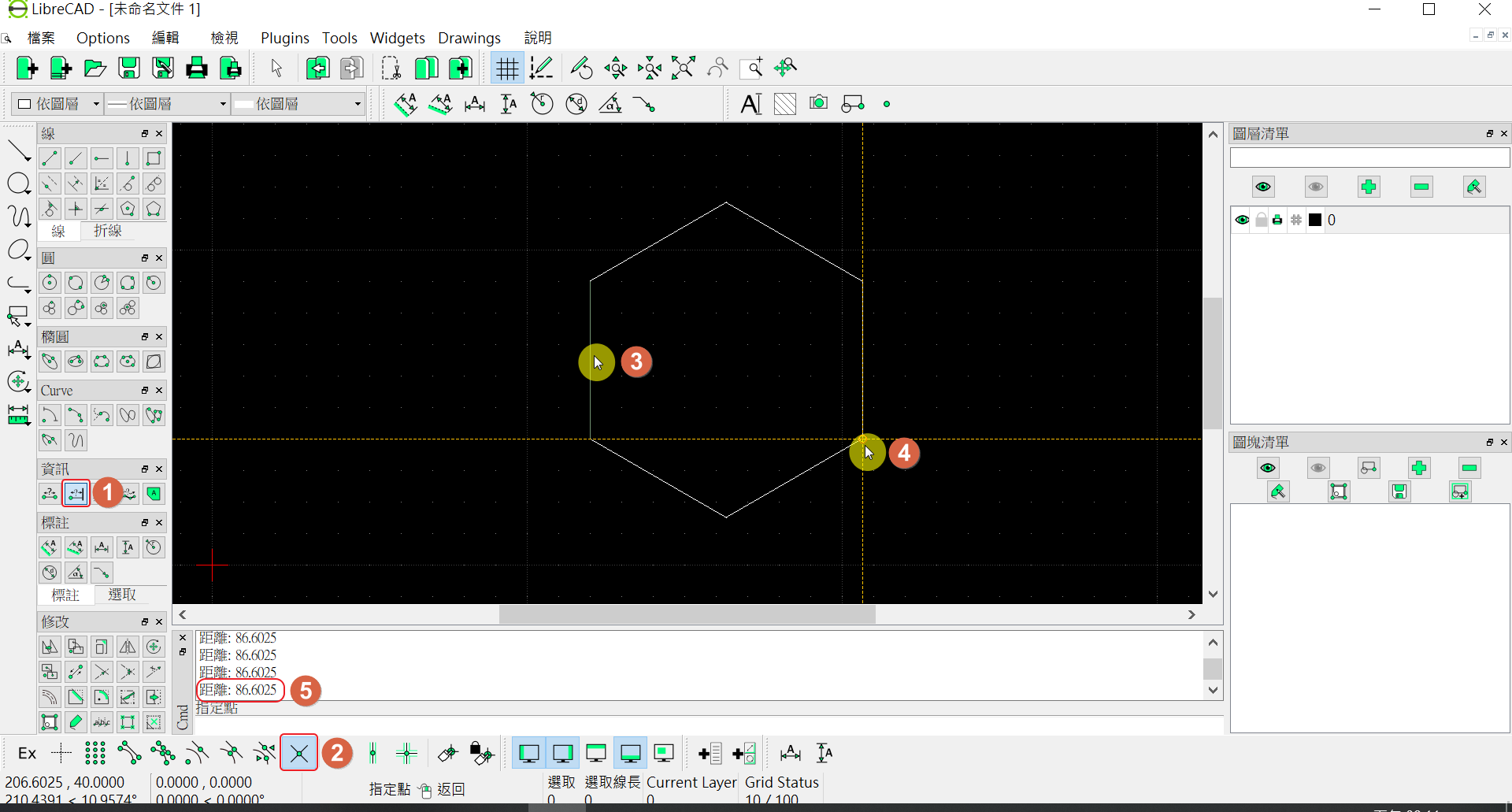Select the Hatch tool icon

coord(785,104)
